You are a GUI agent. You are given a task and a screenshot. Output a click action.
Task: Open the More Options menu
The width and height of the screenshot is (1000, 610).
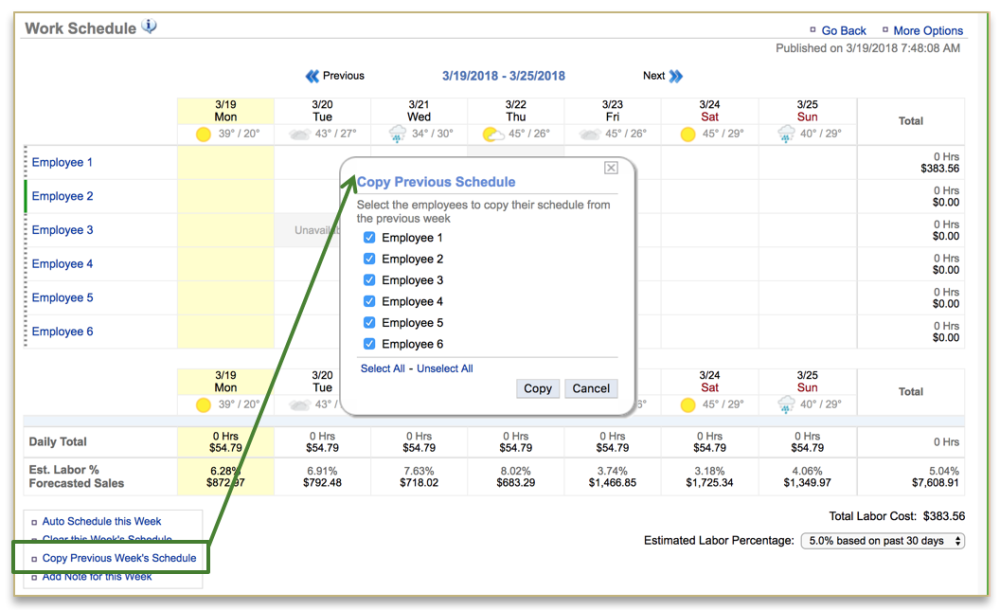tap(927, 31)
